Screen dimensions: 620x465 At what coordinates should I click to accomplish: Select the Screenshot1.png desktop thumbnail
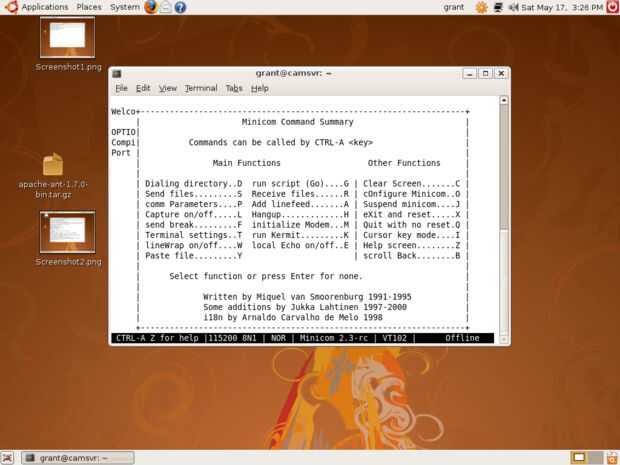click(68, 37)
